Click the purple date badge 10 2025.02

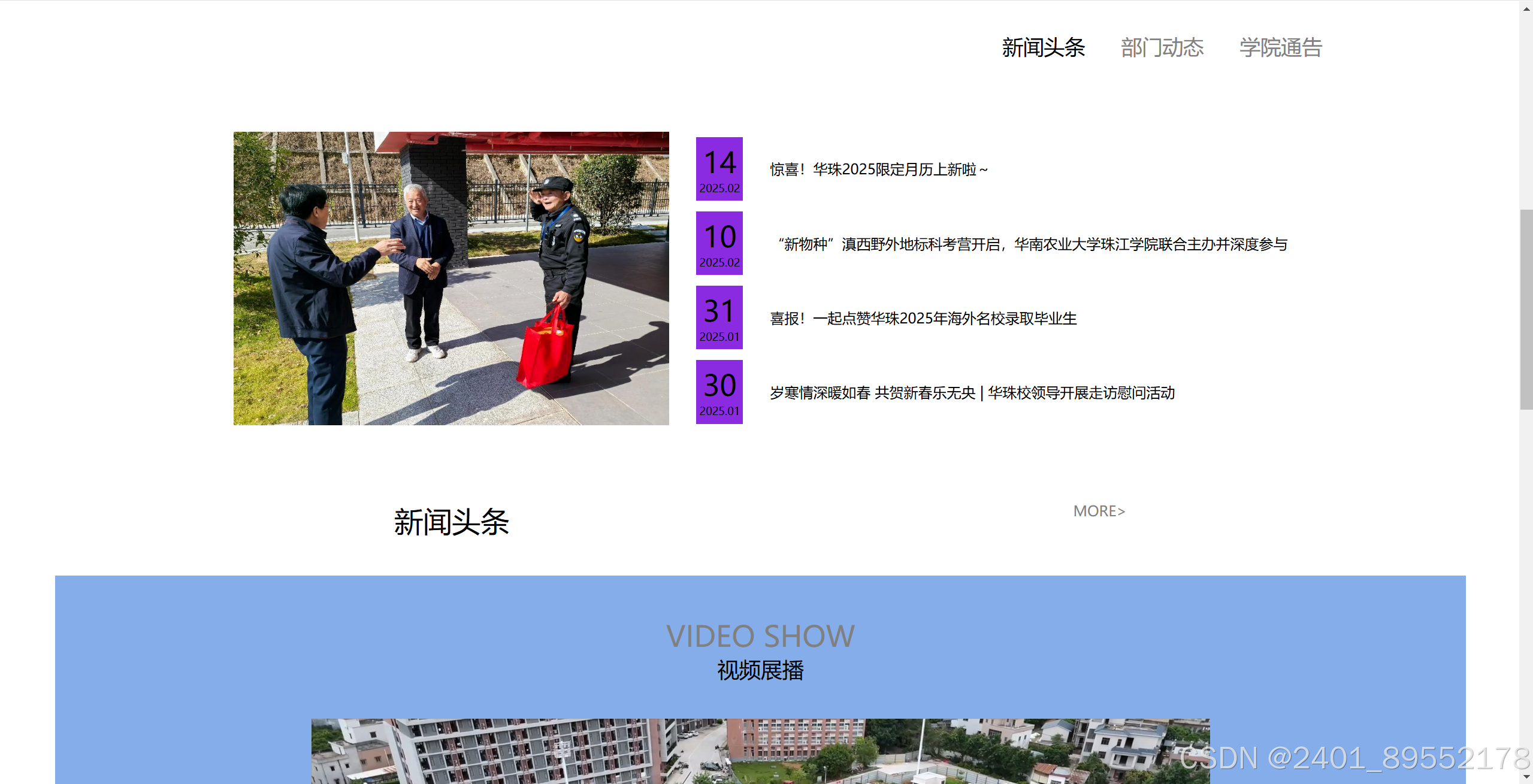tap(719, 243)
